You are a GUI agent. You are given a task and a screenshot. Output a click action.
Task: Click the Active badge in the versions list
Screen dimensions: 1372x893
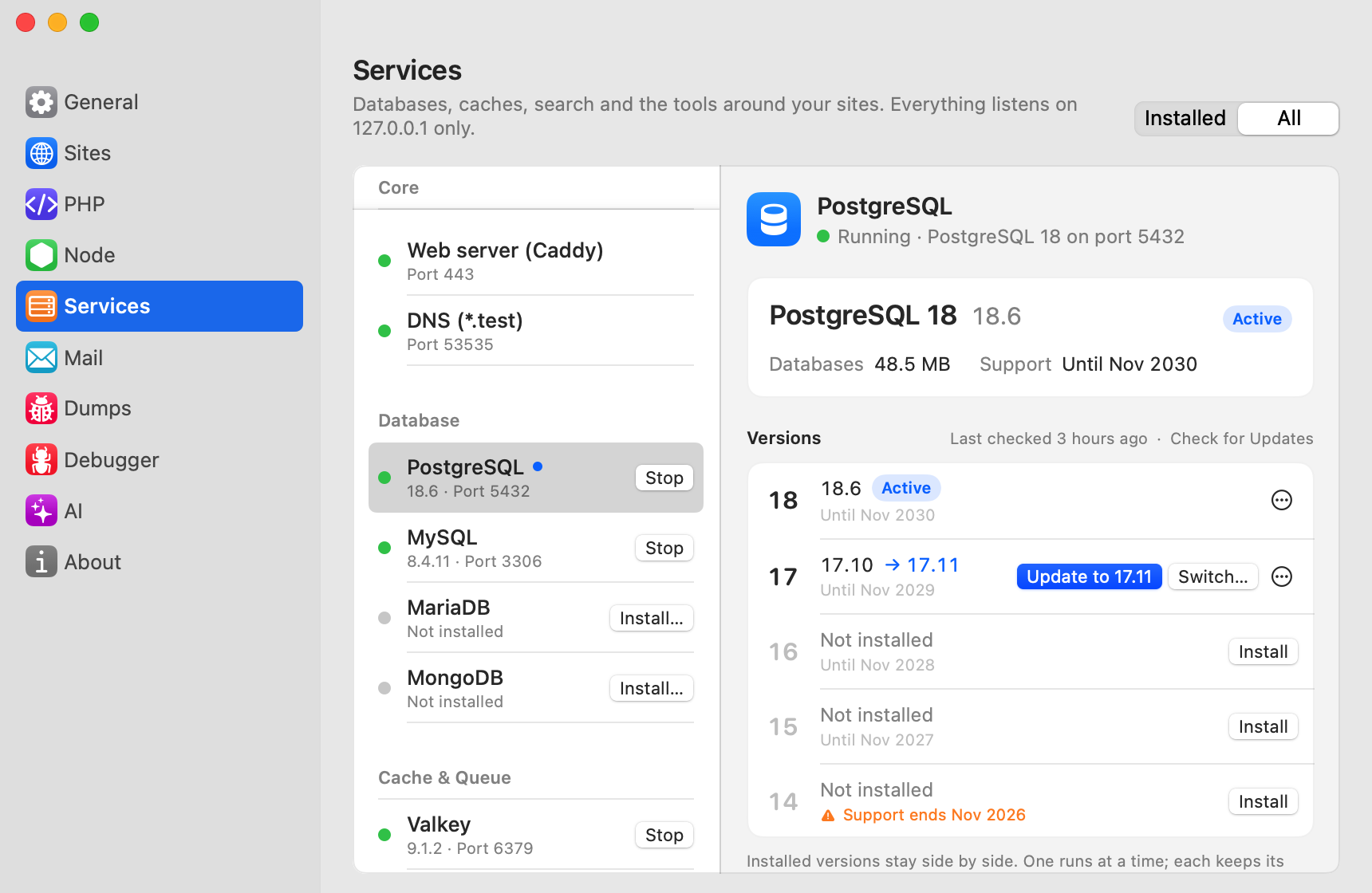tap(906, 488)
